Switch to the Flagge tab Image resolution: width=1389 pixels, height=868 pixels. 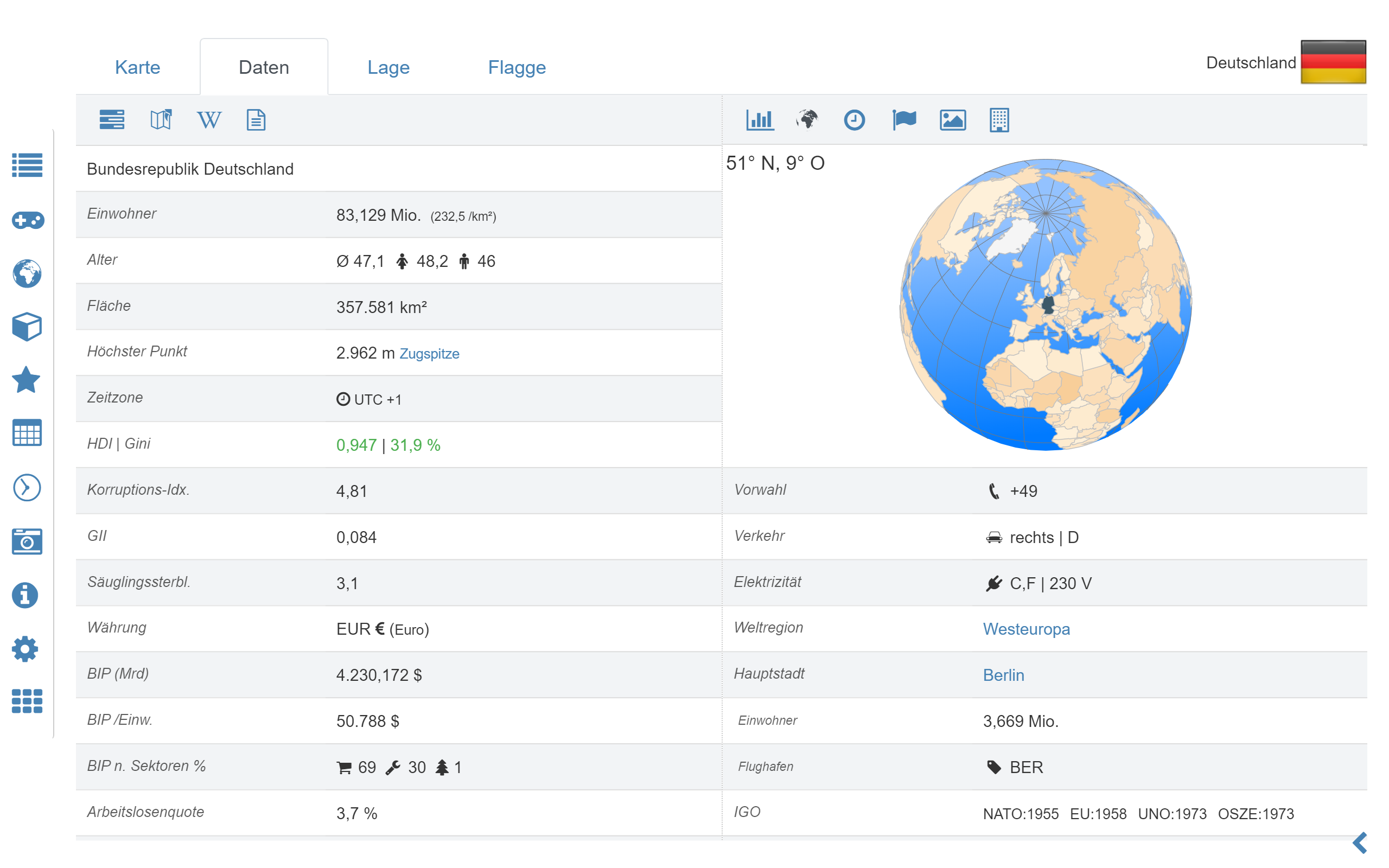coord(517,67)
